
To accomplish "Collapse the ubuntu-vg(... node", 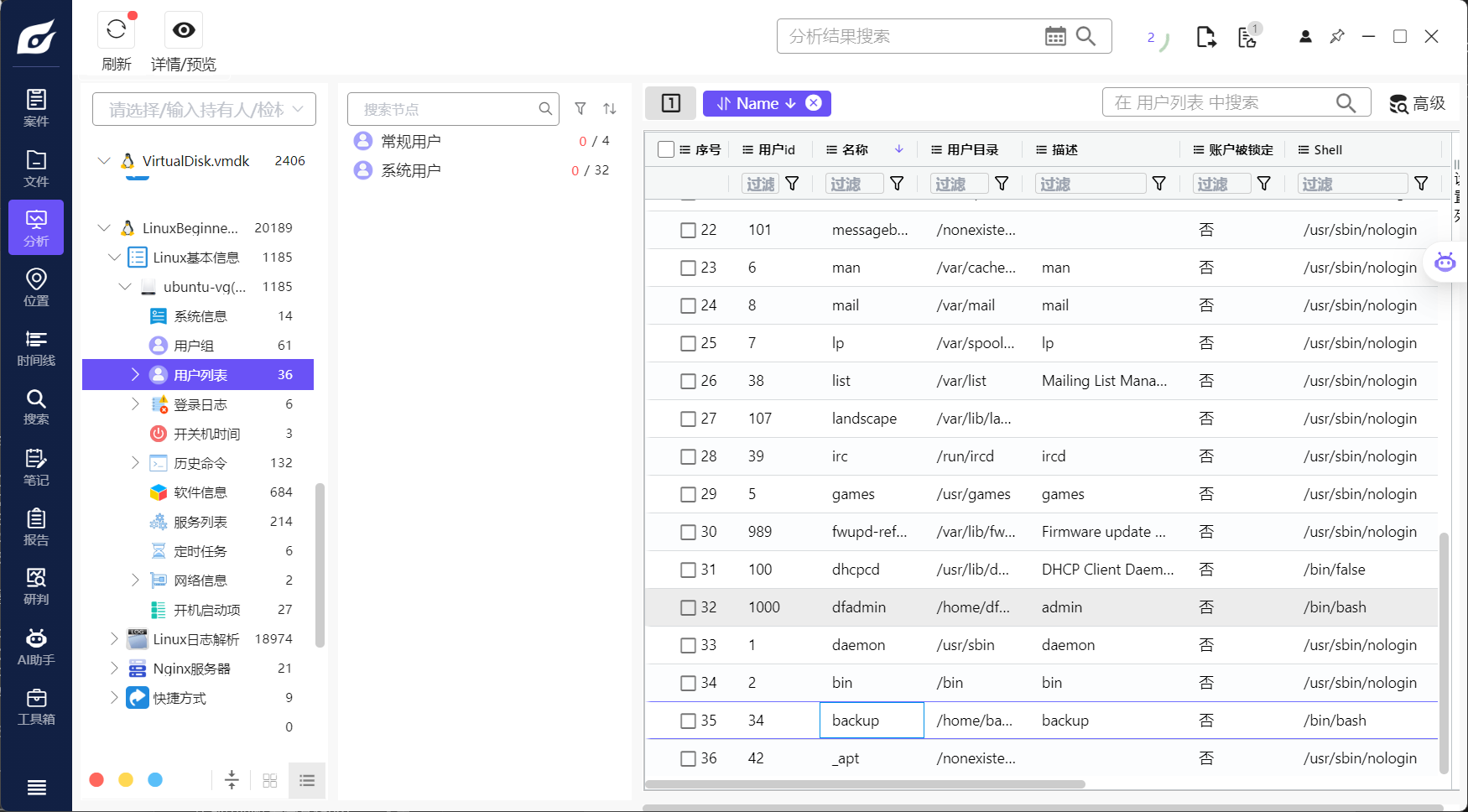I will [125, 286].
